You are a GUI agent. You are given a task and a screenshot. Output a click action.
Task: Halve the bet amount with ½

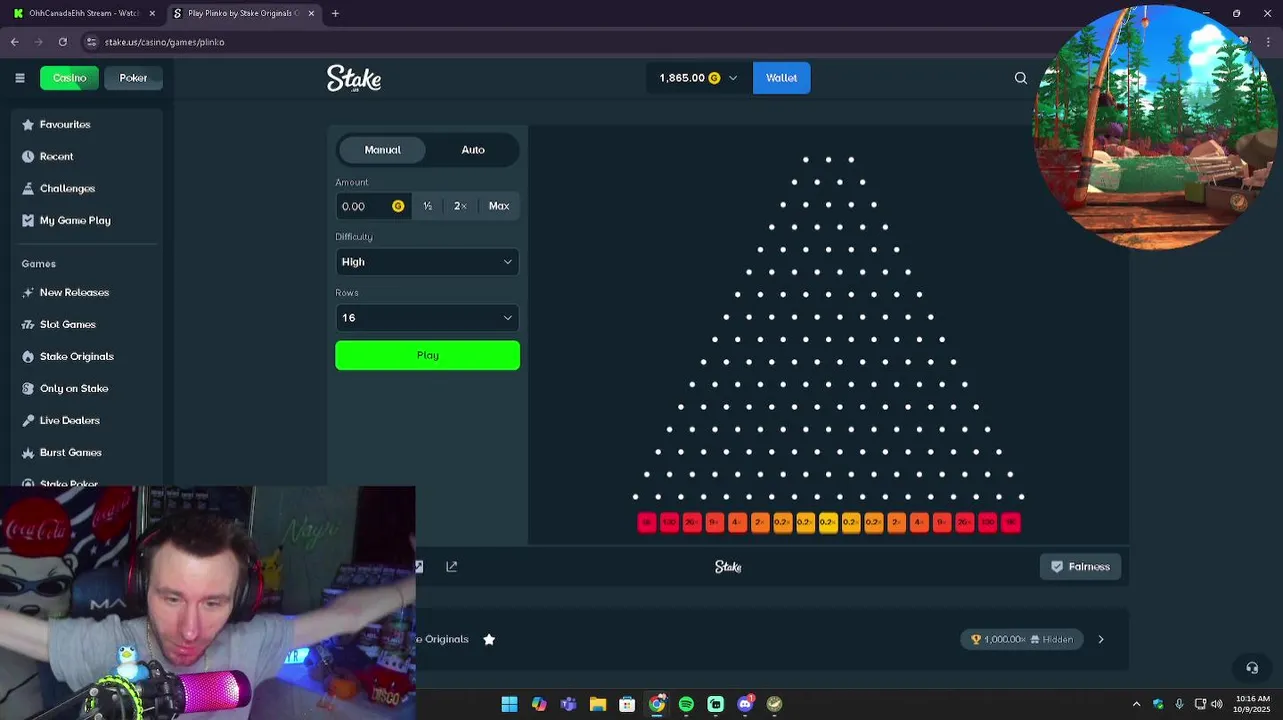[x=427, y=206]
